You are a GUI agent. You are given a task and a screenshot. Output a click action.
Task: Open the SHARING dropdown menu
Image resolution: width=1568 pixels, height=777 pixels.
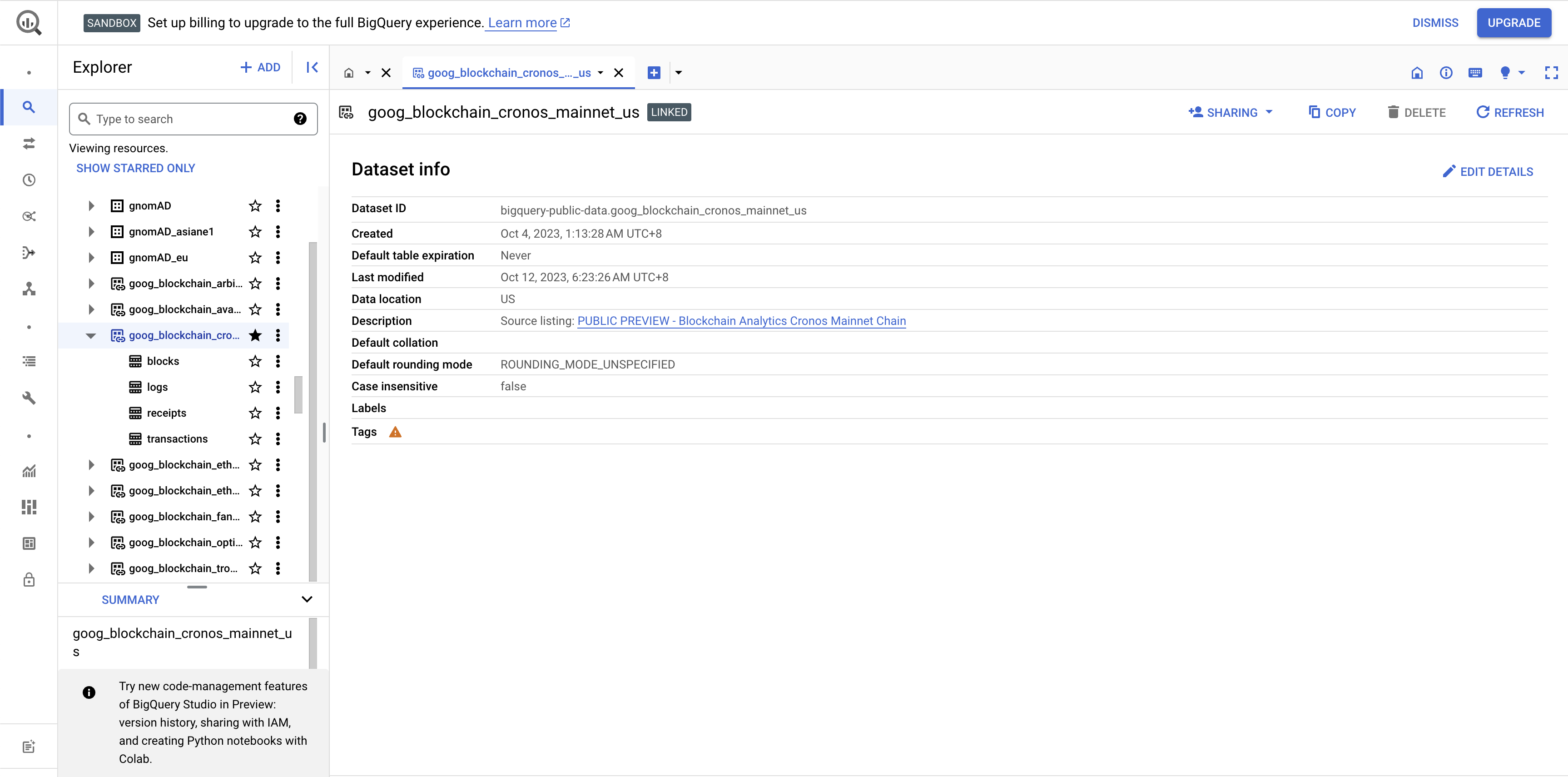pyautogui.click(x=1231, y=113)
